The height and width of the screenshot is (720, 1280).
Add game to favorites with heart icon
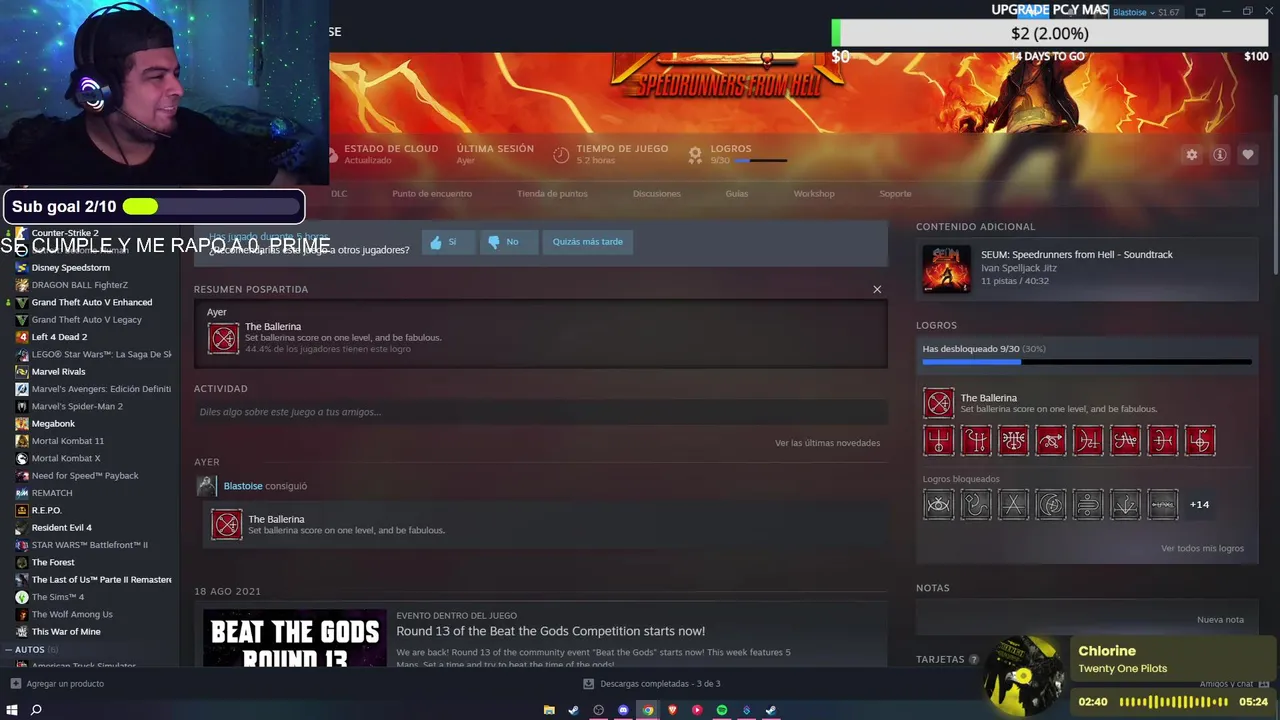[x=1248, y=155]
